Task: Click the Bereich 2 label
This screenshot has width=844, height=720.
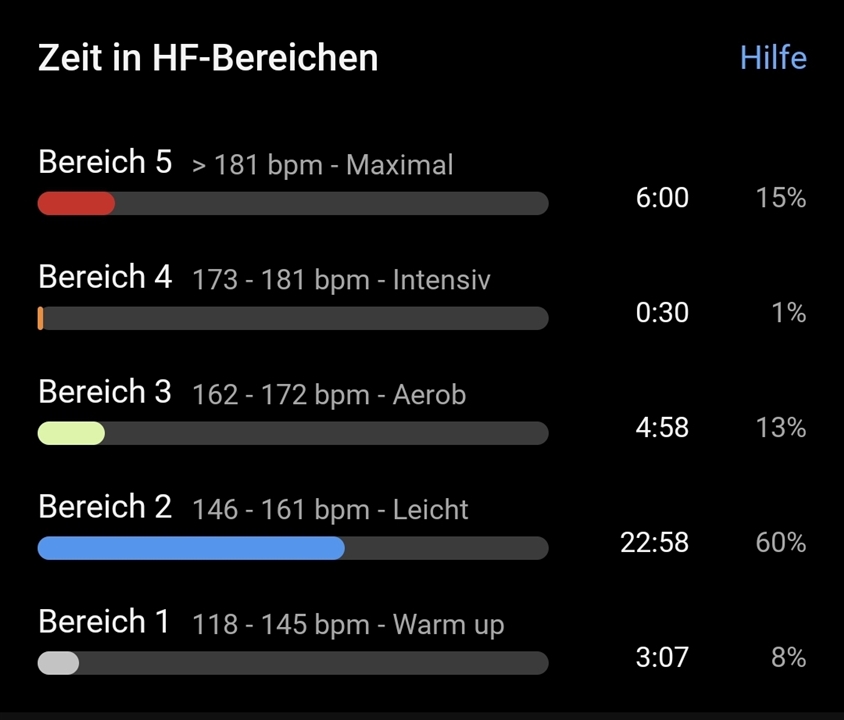Action: tap(105, 506)
